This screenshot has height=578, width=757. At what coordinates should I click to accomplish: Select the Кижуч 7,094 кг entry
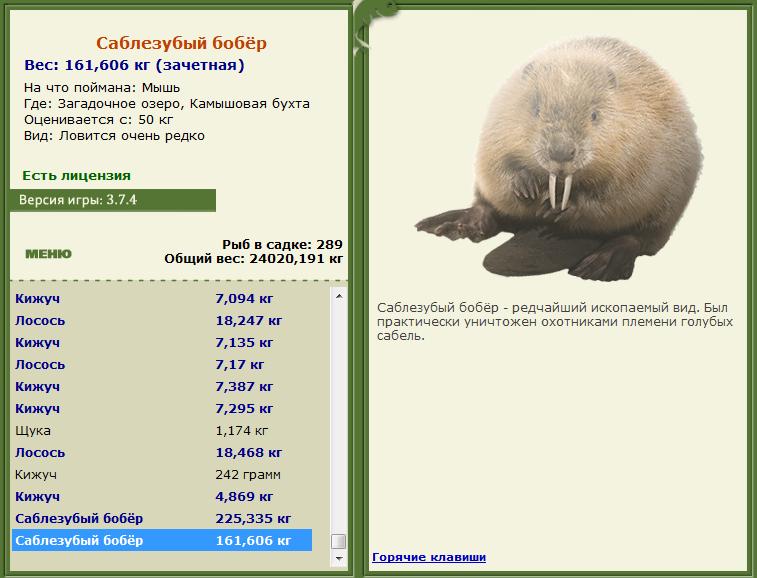pyautogui.click(x=162, y=299)
